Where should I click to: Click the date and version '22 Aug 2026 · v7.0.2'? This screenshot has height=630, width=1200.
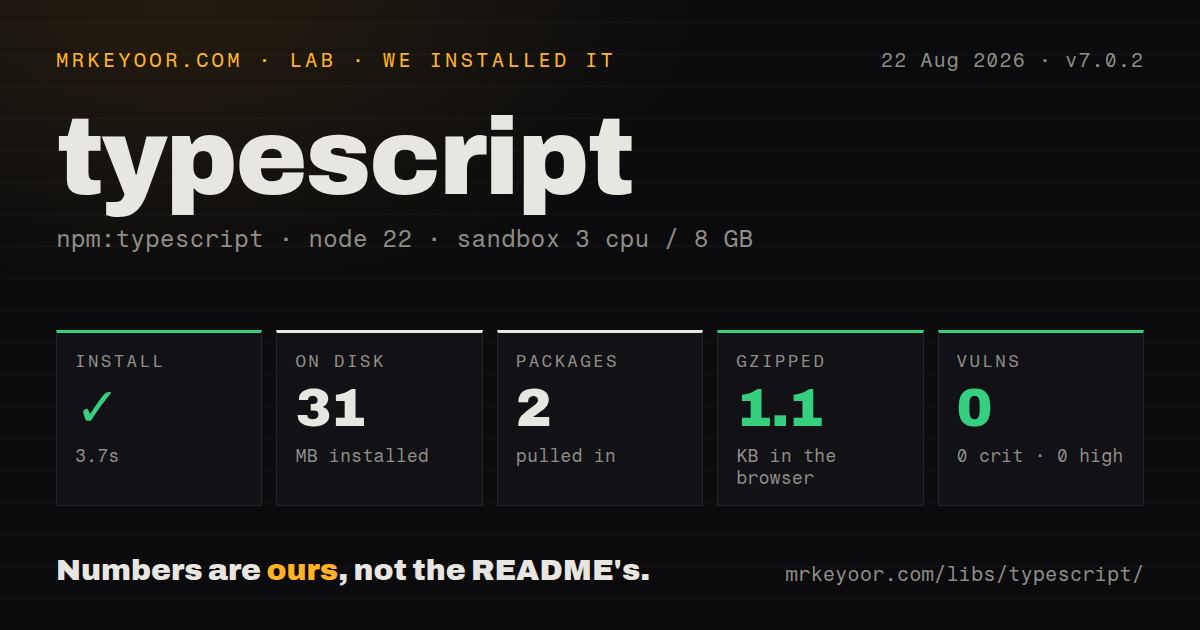pos(1012,61)
